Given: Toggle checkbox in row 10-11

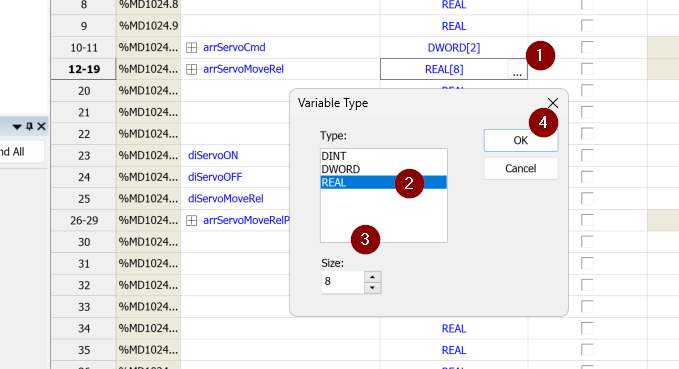Looking at the screenshot, I should click(587, 47).
